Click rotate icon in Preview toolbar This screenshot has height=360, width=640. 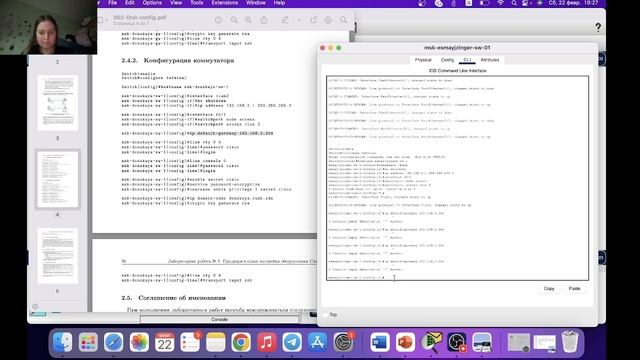point(313,20)
